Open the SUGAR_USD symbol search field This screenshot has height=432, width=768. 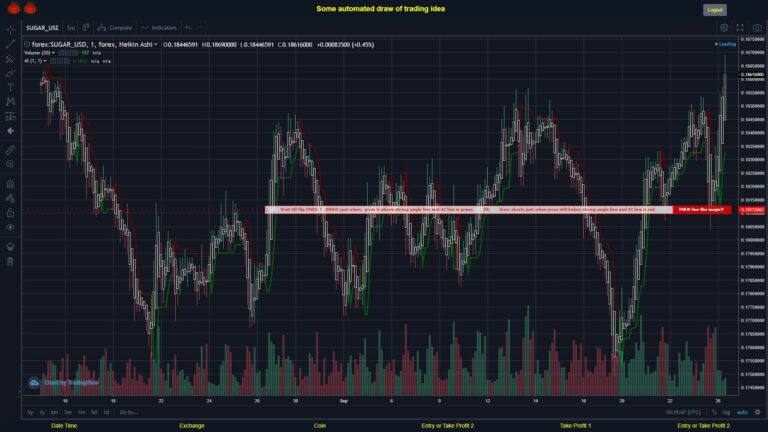[x=42, y=28]
